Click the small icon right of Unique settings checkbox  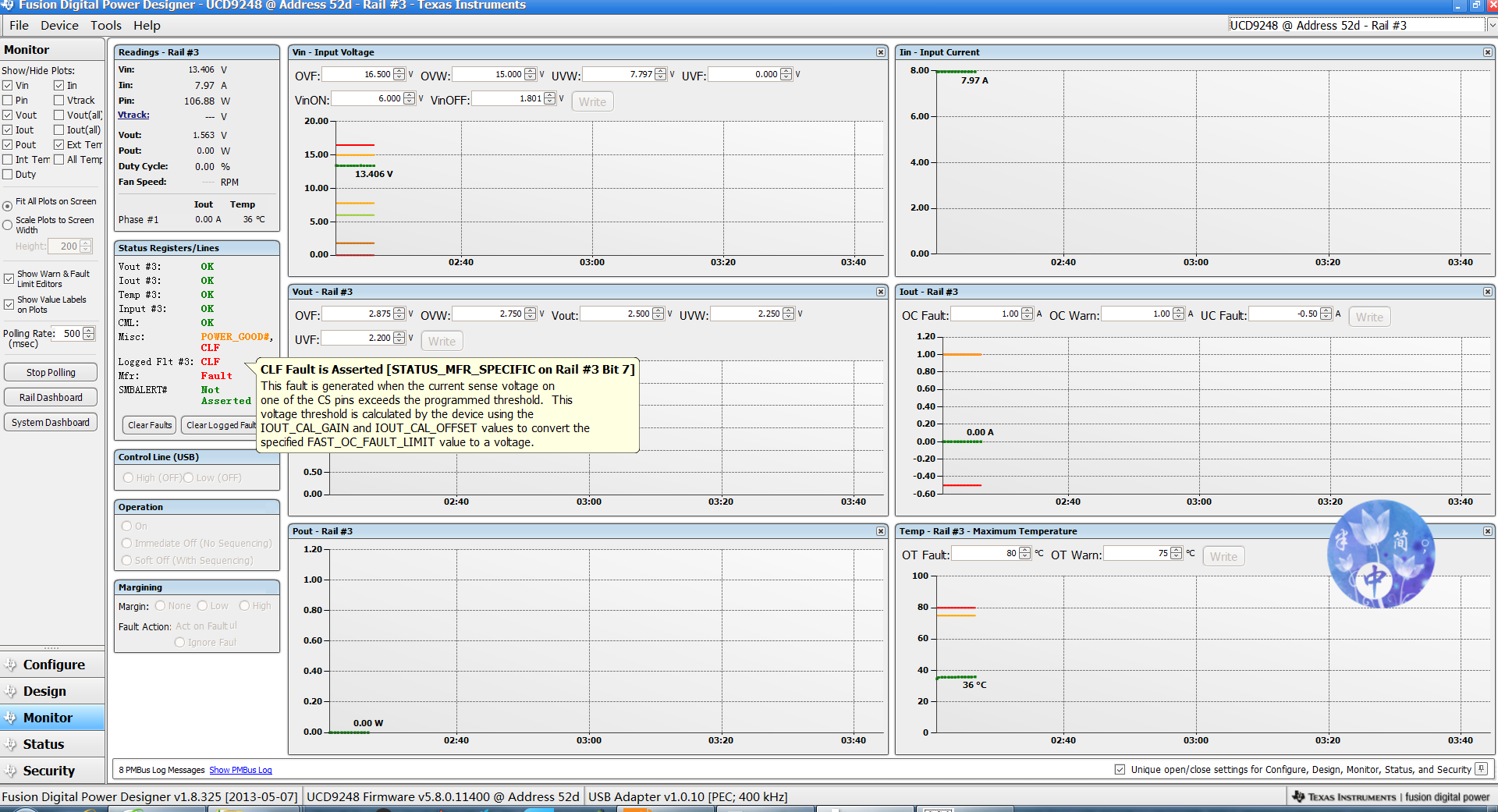click(1482, 769)
